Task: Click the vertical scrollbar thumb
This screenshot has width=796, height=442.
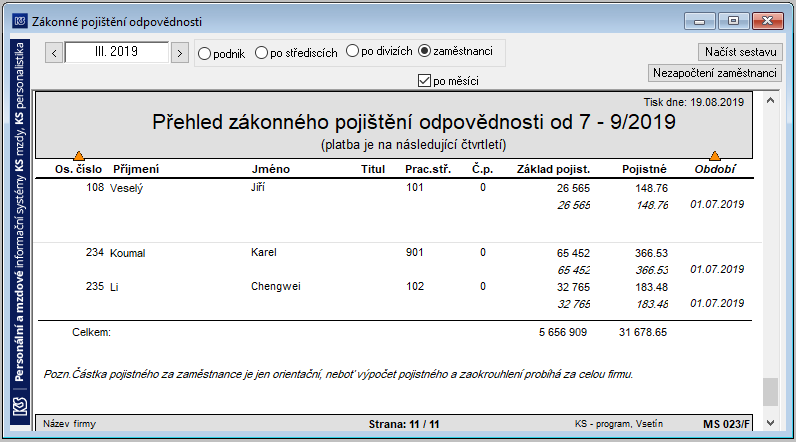Action: tap(770, 392)
